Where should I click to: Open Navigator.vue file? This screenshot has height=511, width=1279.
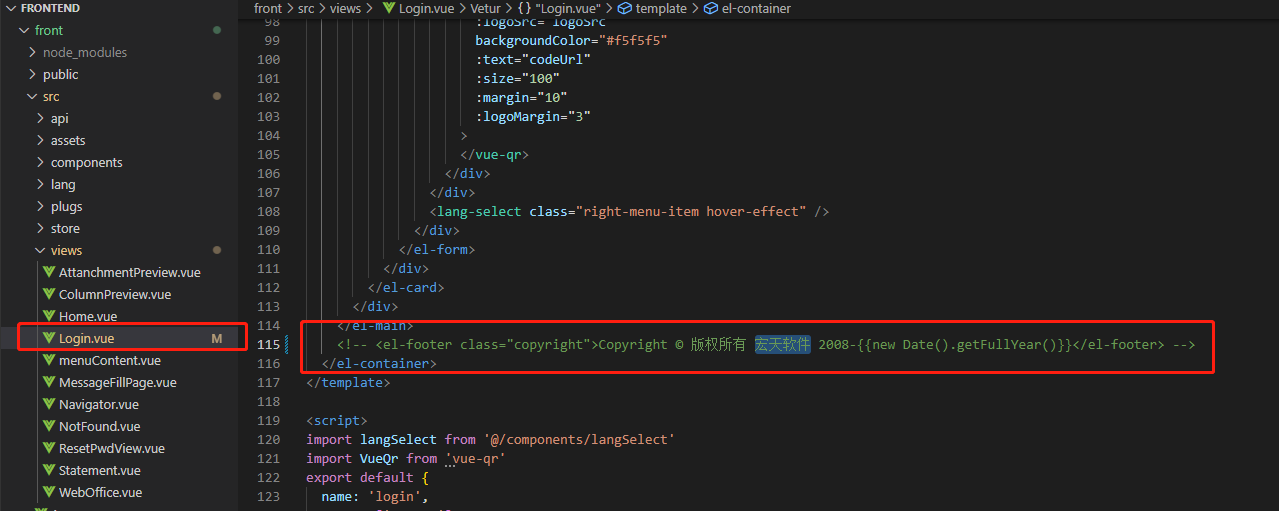99,404
